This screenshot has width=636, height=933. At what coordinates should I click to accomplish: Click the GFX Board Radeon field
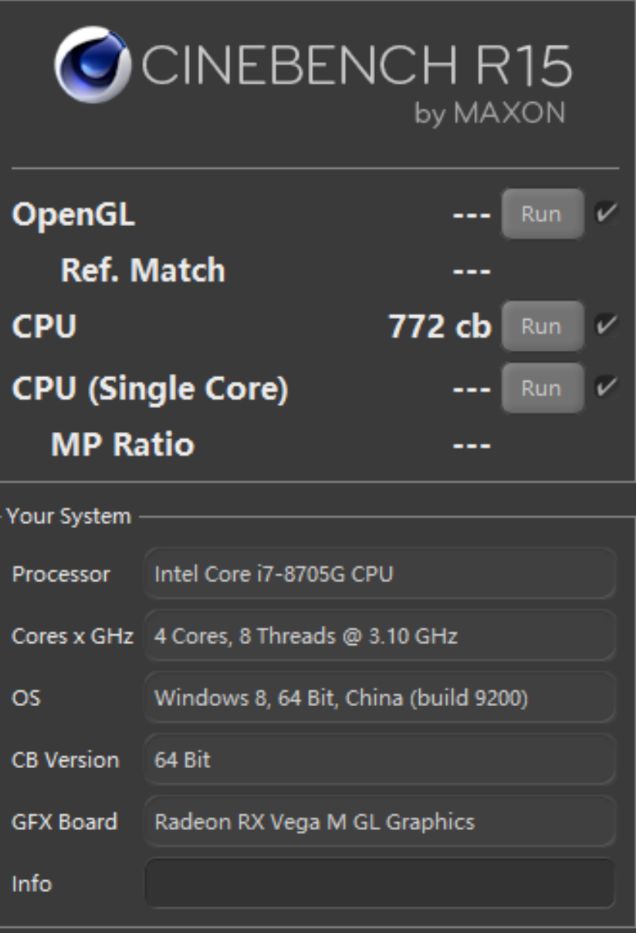[x=380, y=822]
